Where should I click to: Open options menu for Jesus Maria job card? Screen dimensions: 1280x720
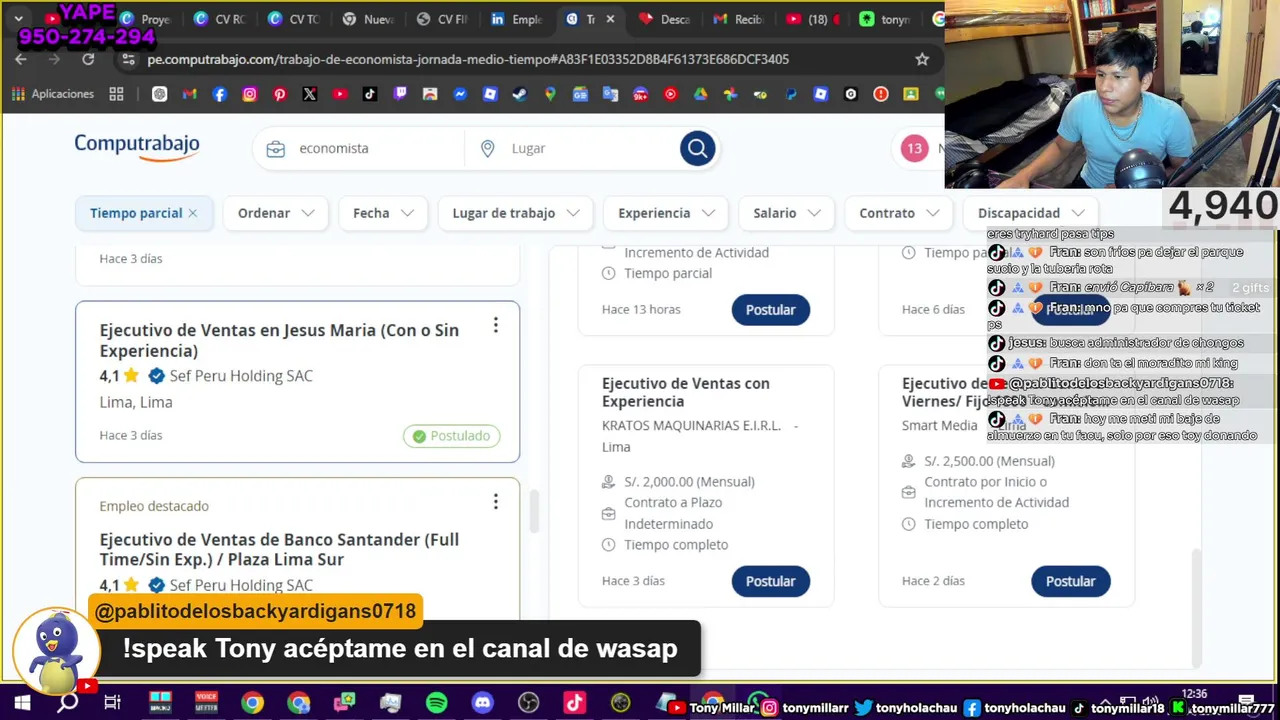coord(495,326)
